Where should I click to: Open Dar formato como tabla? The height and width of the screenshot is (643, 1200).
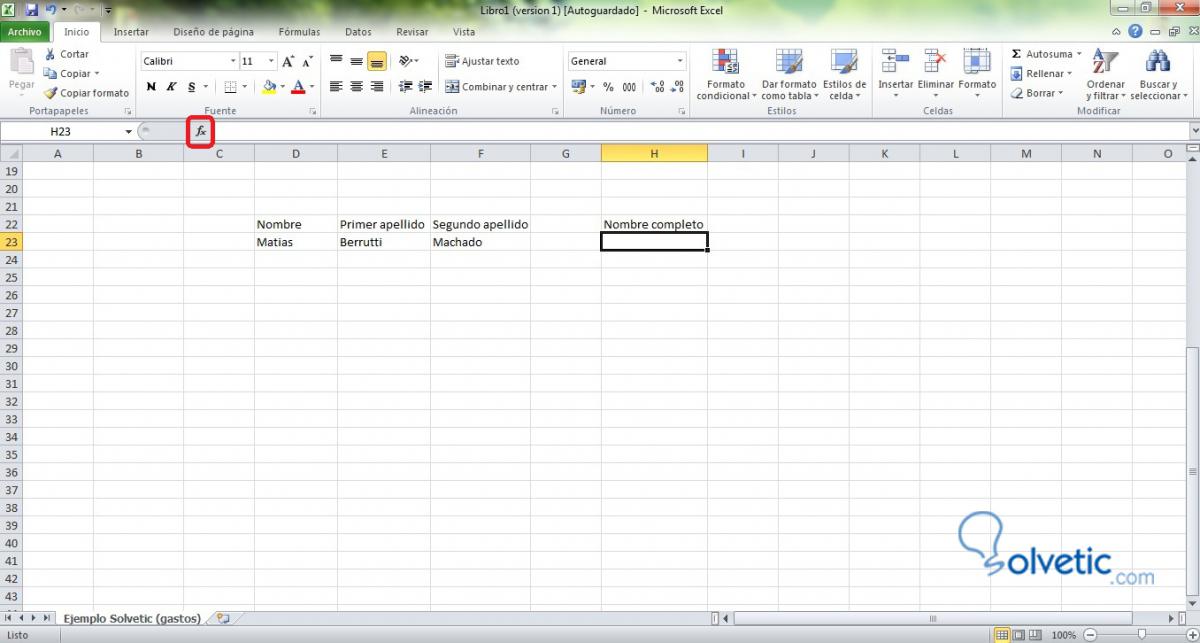pyautogui.click(x=789, y=75)
